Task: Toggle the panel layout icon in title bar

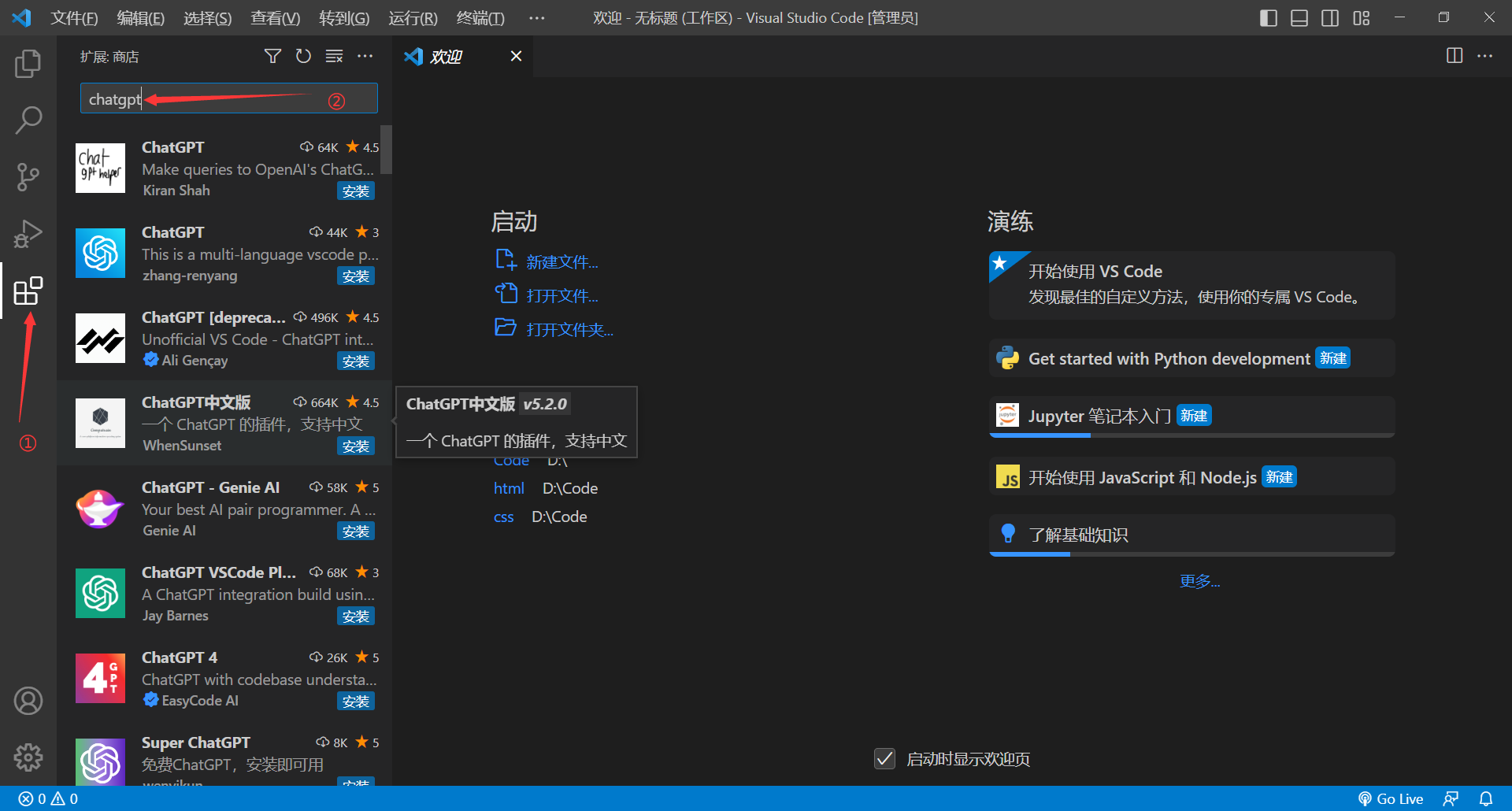Action: pos(1299,17)
